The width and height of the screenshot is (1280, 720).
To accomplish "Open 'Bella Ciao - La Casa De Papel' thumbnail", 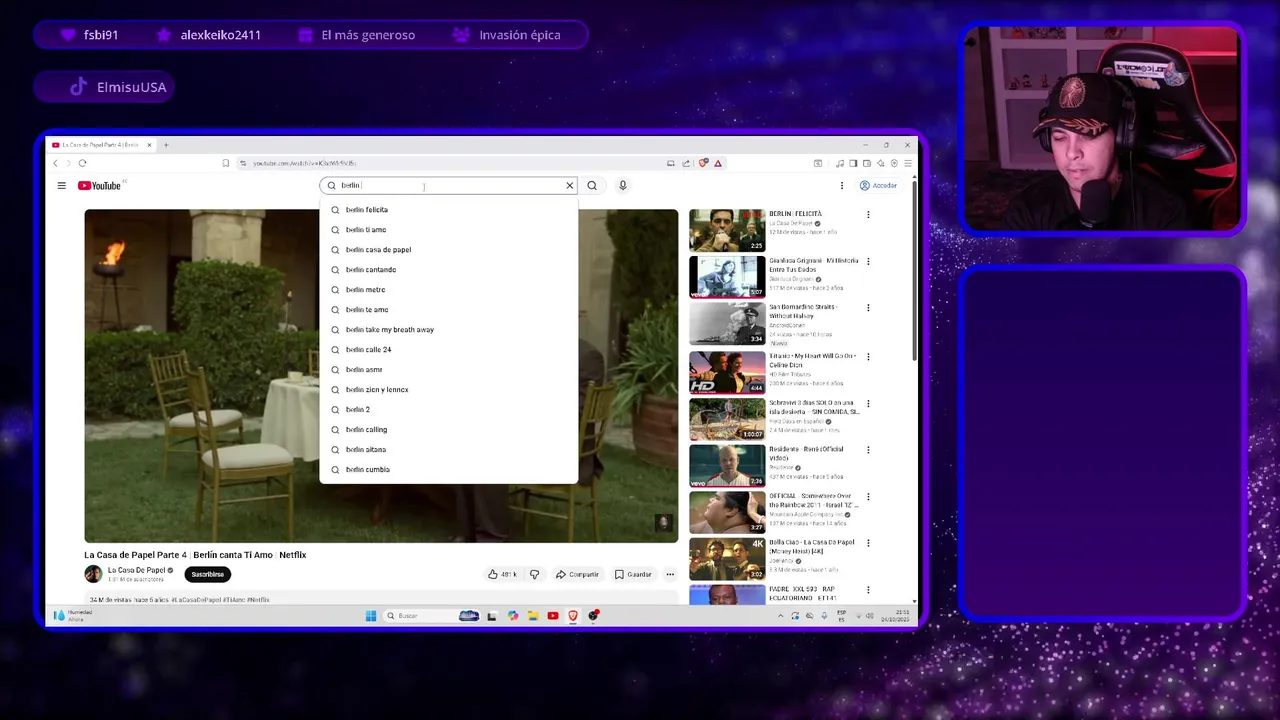I will click(x=727, y=560).
